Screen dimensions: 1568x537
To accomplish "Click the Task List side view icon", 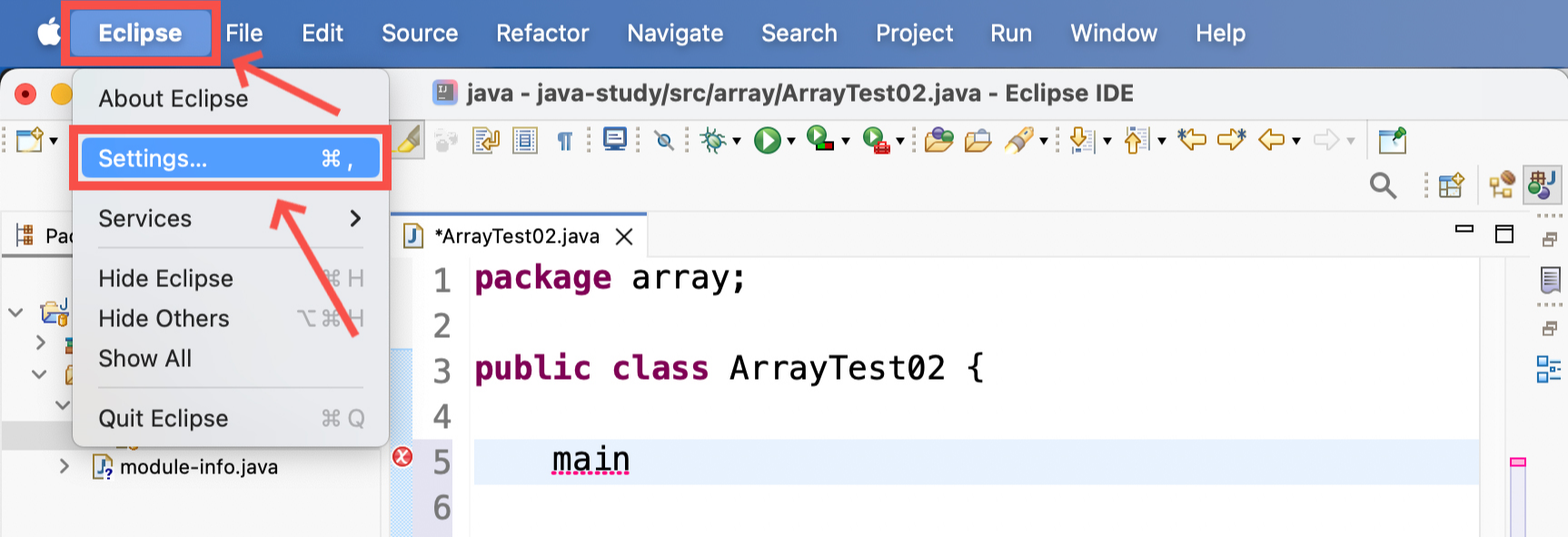I will pos(1550,280).
